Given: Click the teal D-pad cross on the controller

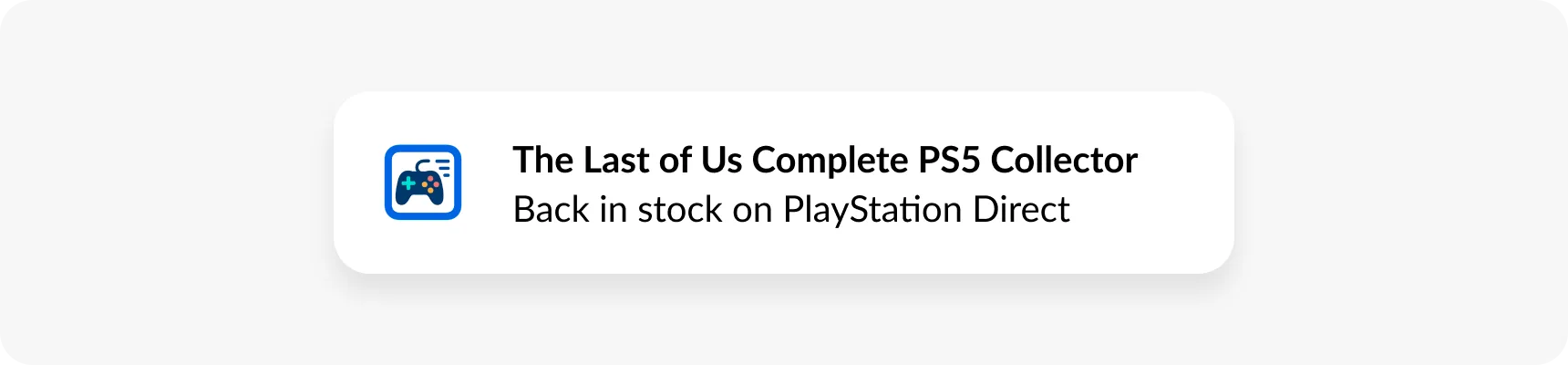Looking at the screenshot, I should pyautogui.click(x=408, y=184).
